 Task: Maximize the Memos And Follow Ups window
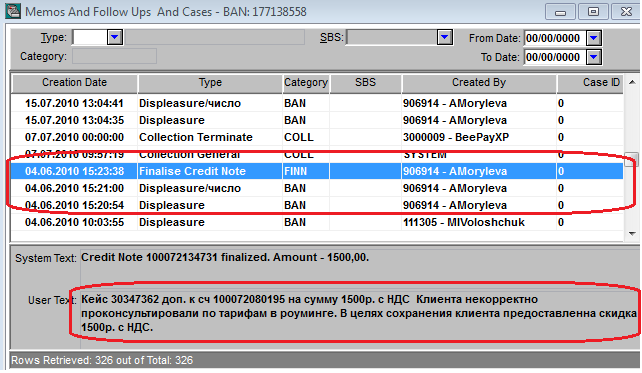coord(593,12)
